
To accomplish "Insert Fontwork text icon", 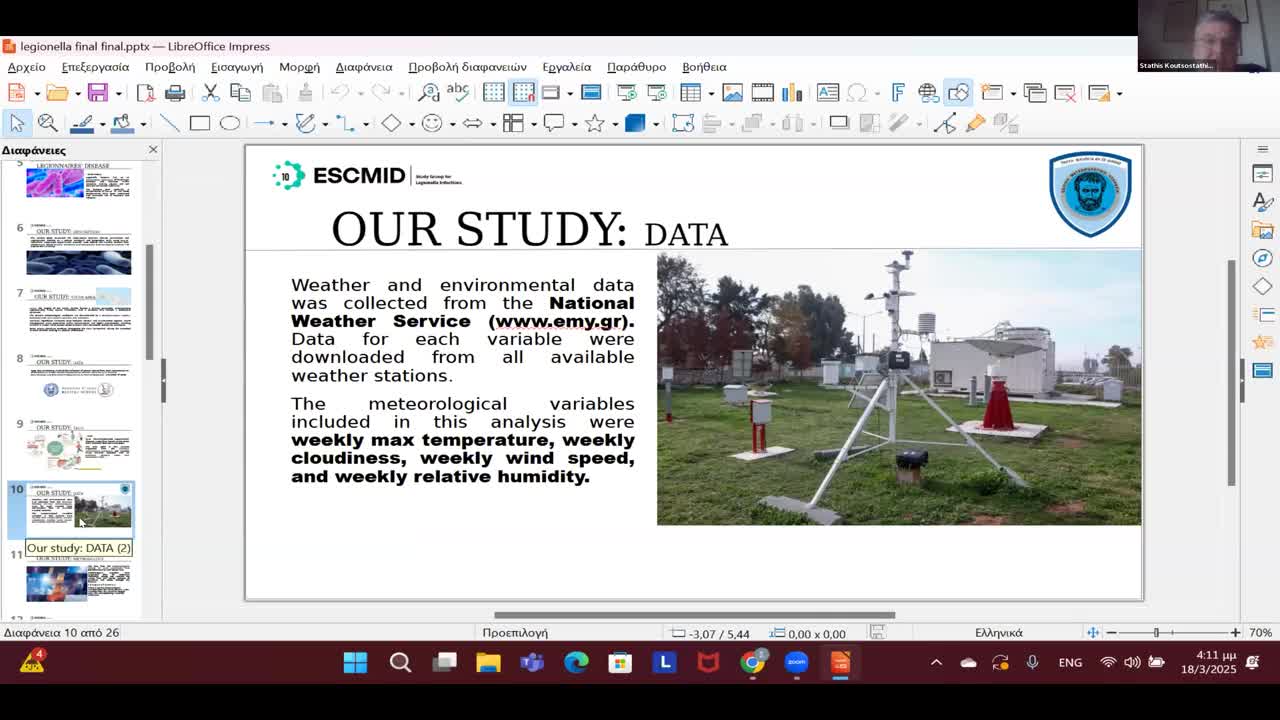I will click(898, 93).
